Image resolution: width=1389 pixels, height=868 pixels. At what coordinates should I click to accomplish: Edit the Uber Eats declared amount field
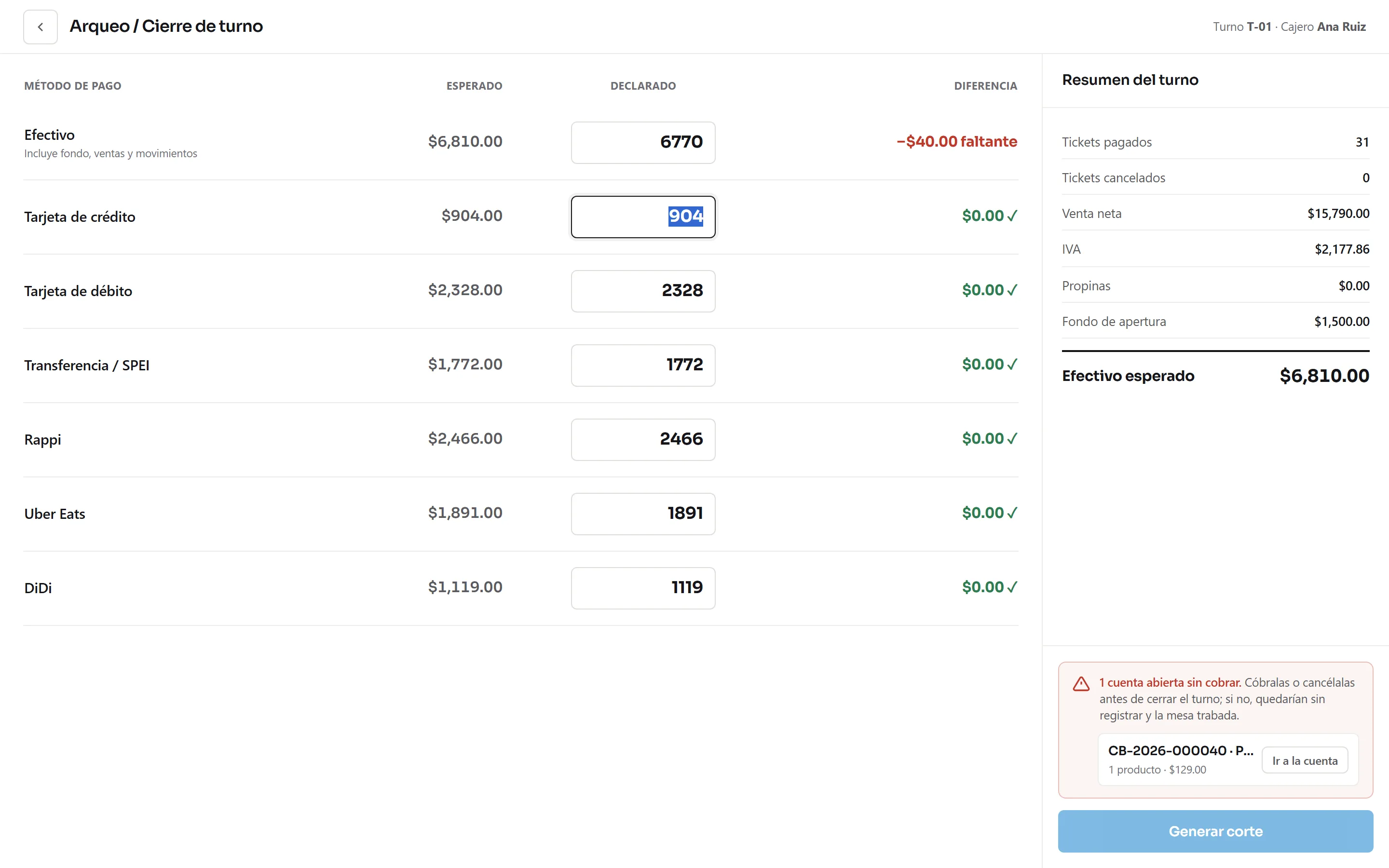[643, 513]
